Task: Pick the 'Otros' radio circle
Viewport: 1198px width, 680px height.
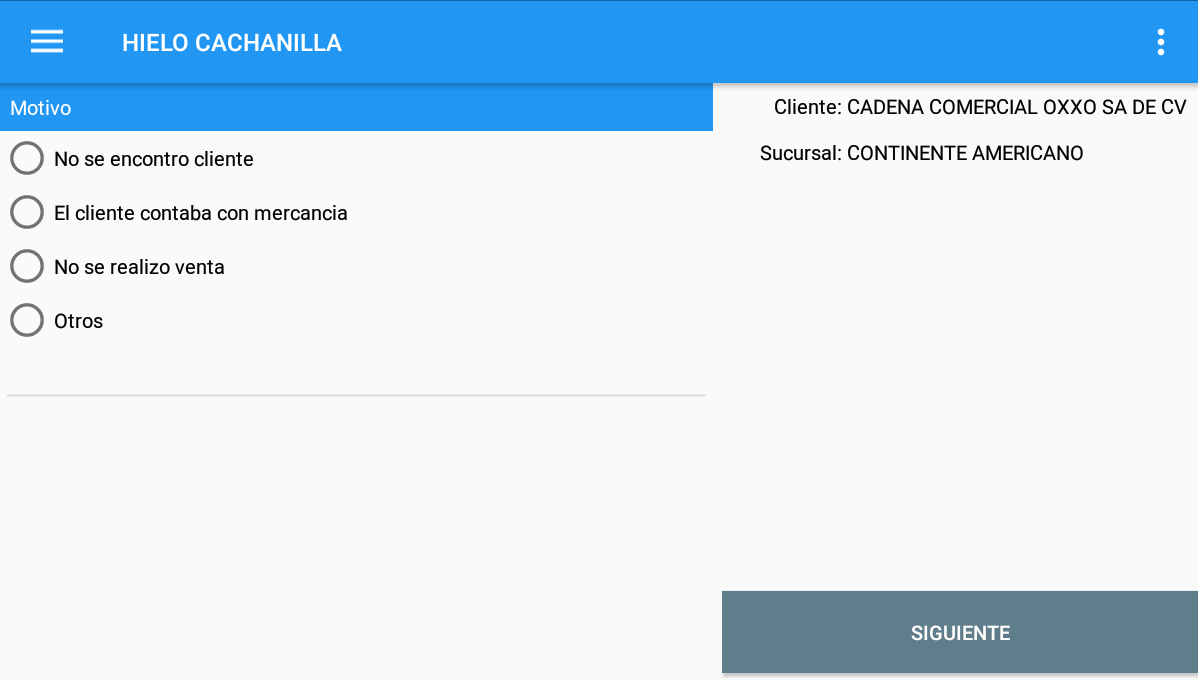Action: coord(27,321)
